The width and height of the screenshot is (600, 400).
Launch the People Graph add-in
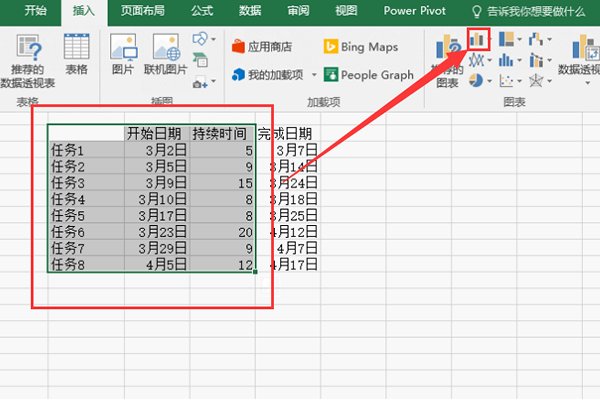[x=369, y=75]
